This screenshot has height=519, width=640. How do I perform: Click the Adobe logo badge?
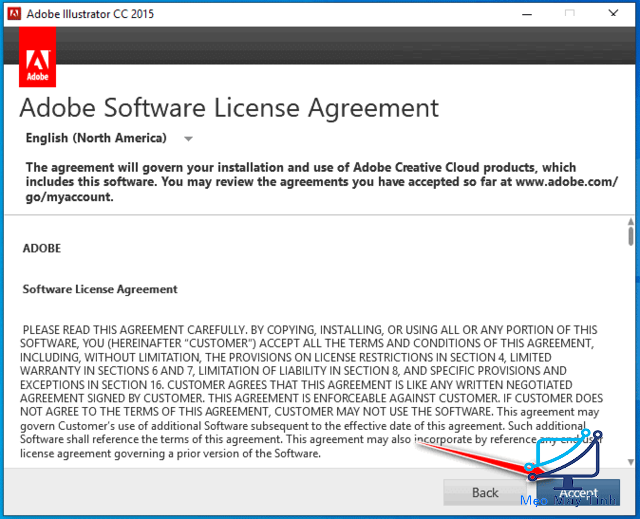(38, 57)
